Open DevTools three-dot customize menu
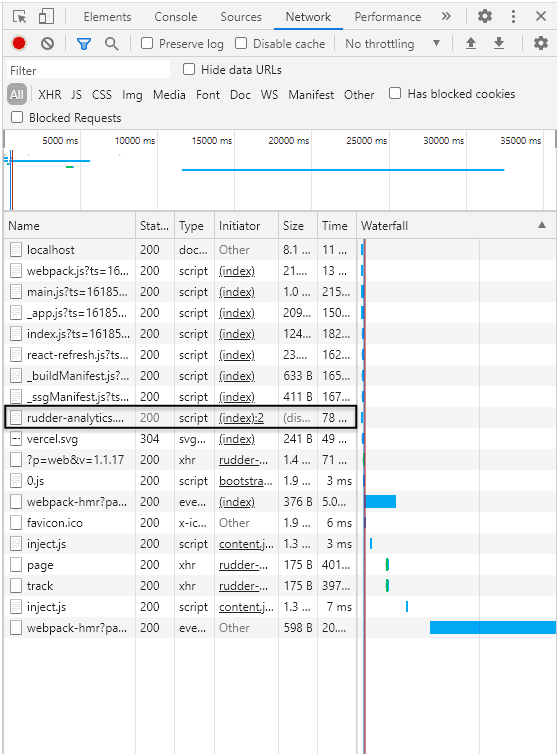Image resolution: width=557 pixels, height=754 pixels. coord(513,16)
